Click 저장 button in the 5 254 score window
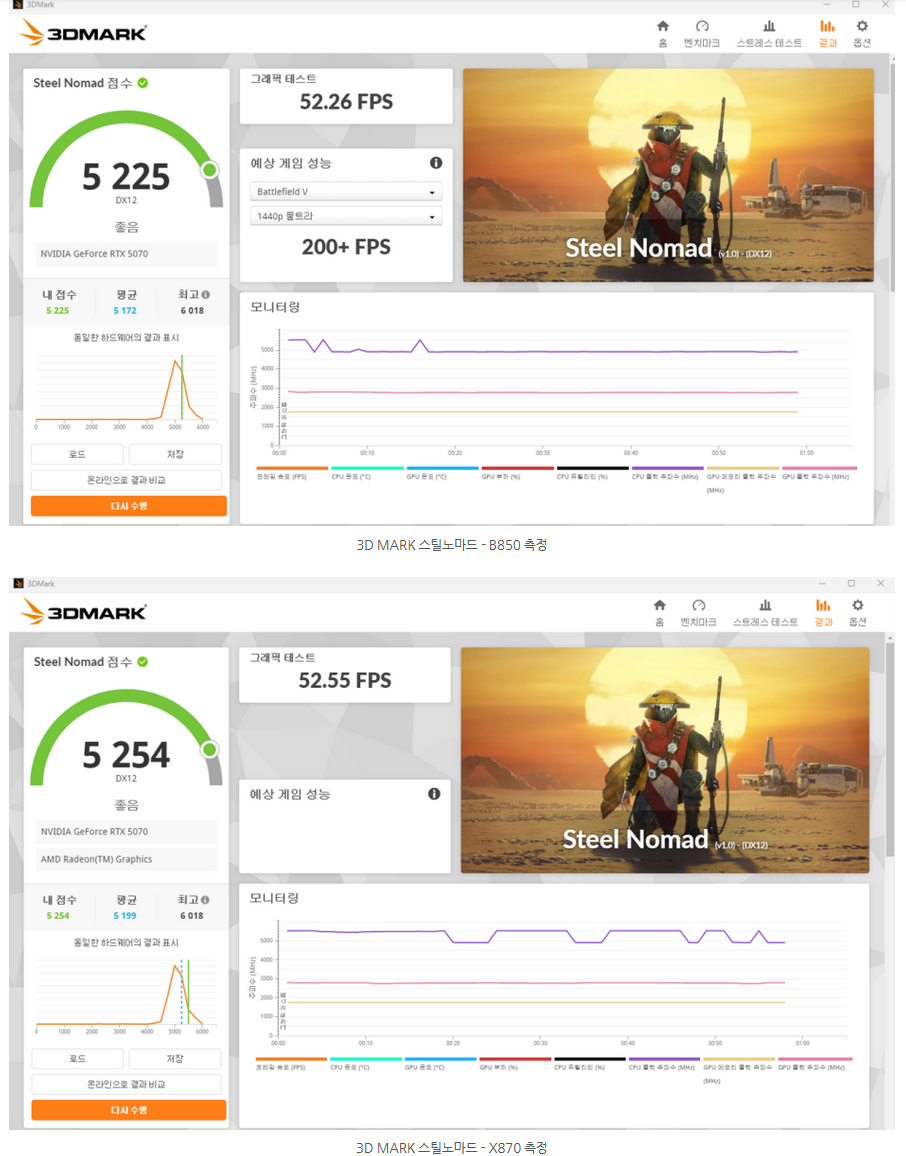This screenshot has height=1156, width=906. click(x=175, y=1059)
